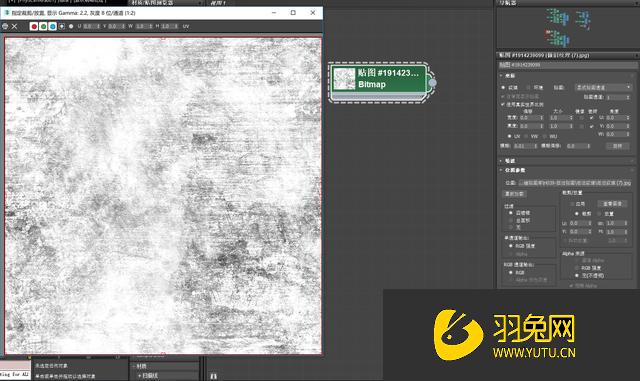The width and height of the screenshot is (640, 381).
Task: Click the print icon in viewer toolbar
Action: pos(5,27)
